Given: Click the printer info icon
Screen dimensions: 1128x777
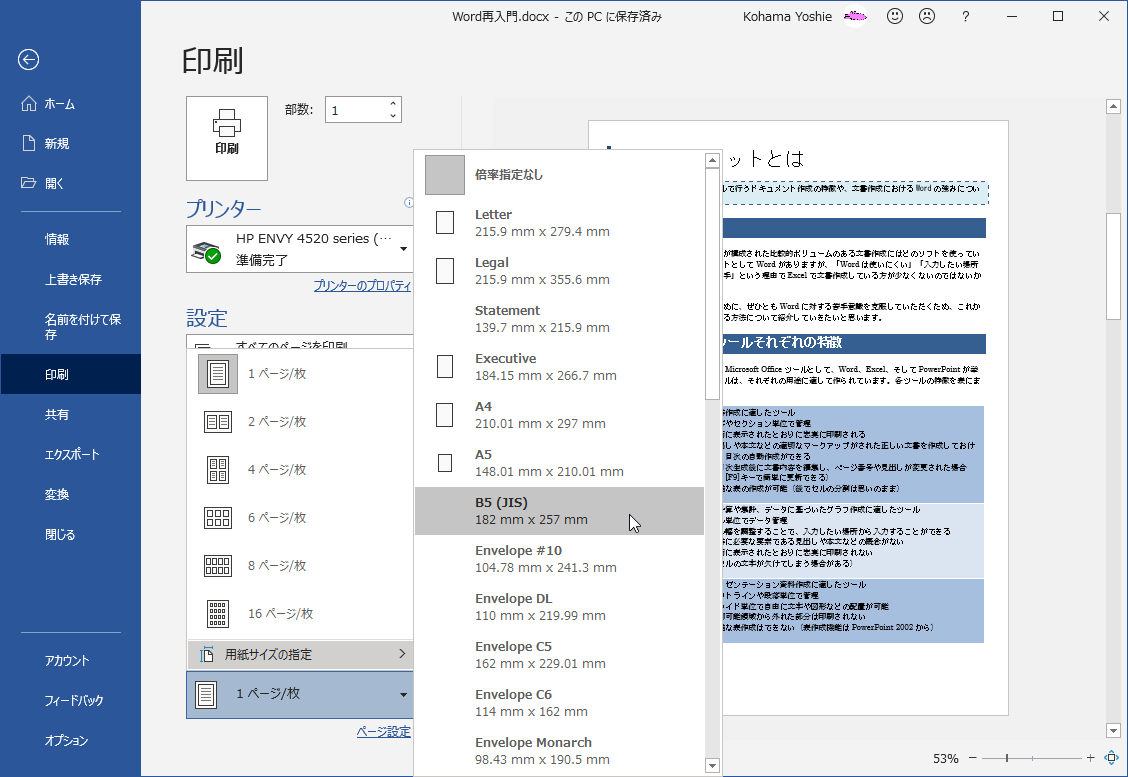Looking at the screenshot, I should 409,203.
